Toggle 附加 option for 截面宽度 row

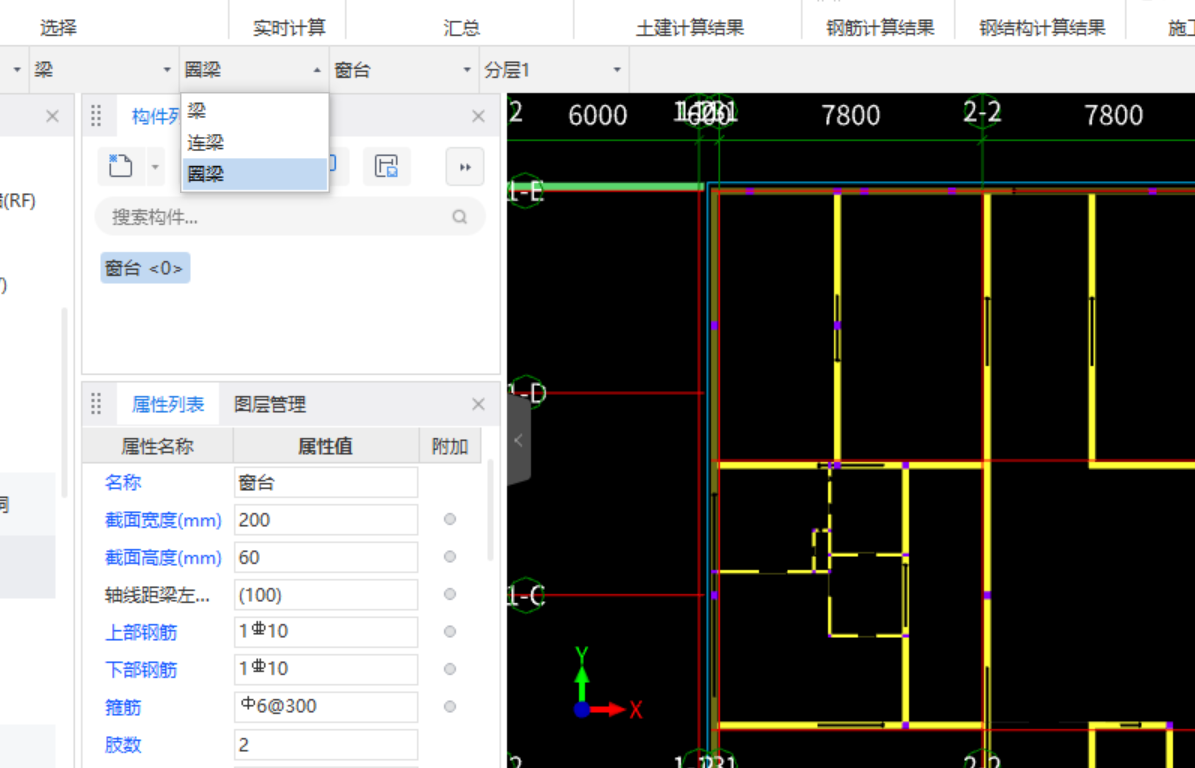click(450, 520)
